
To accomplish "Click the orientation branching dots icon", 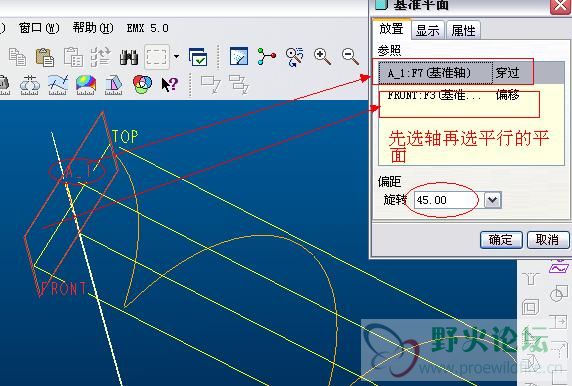I will pos(267,57).
